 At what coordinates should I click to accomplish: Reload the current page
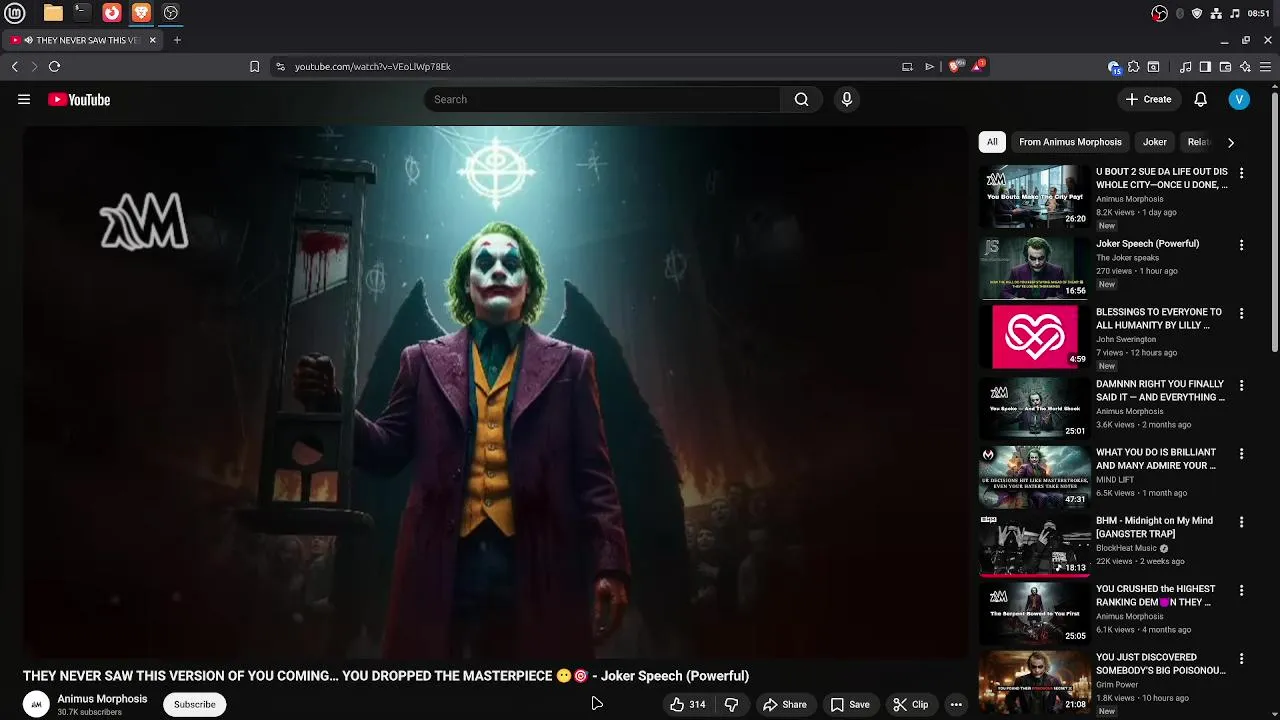(x=54, y=66)
